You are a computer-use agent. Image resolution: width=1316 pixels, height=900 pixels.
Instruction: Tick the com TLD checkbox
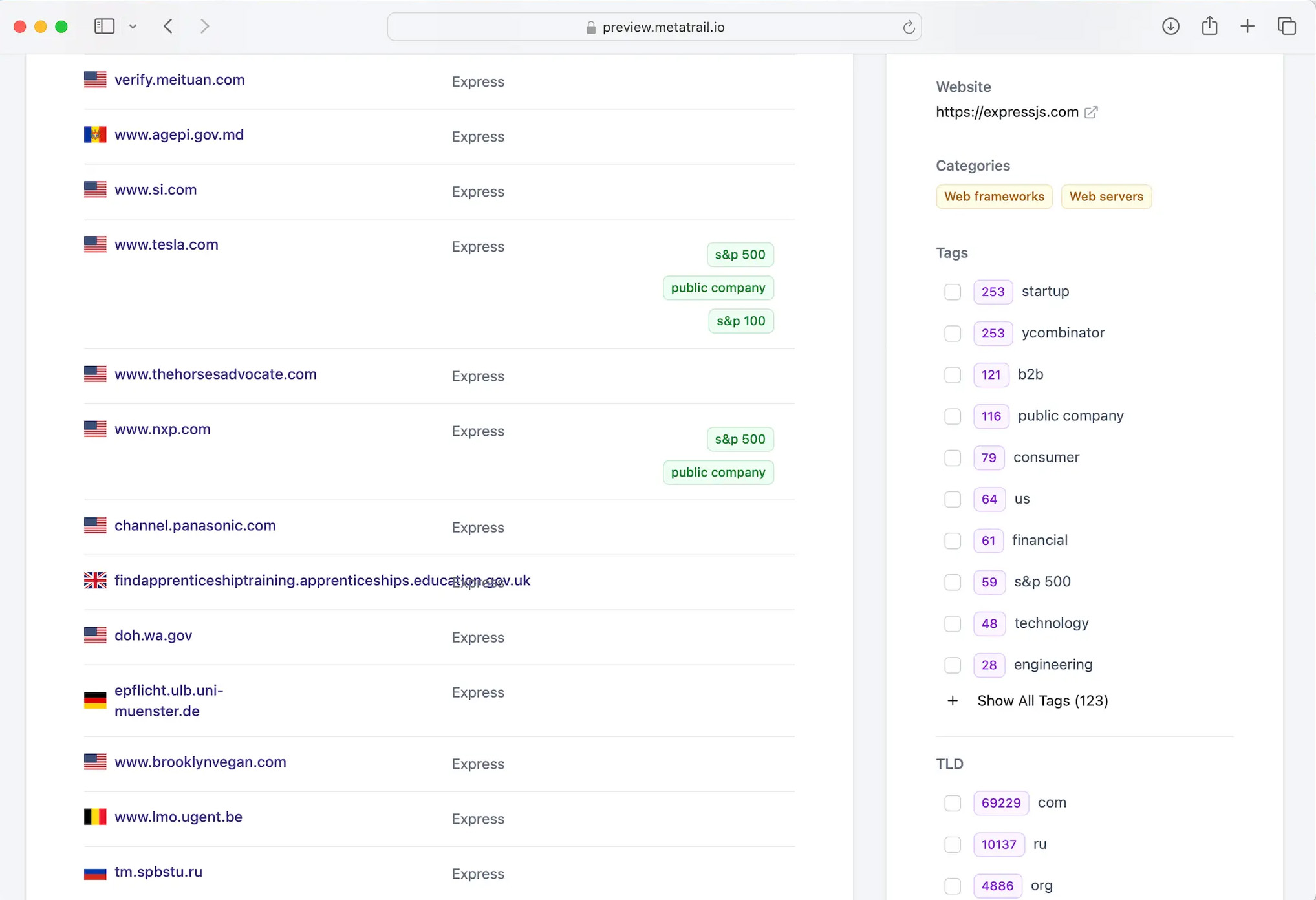953,803
